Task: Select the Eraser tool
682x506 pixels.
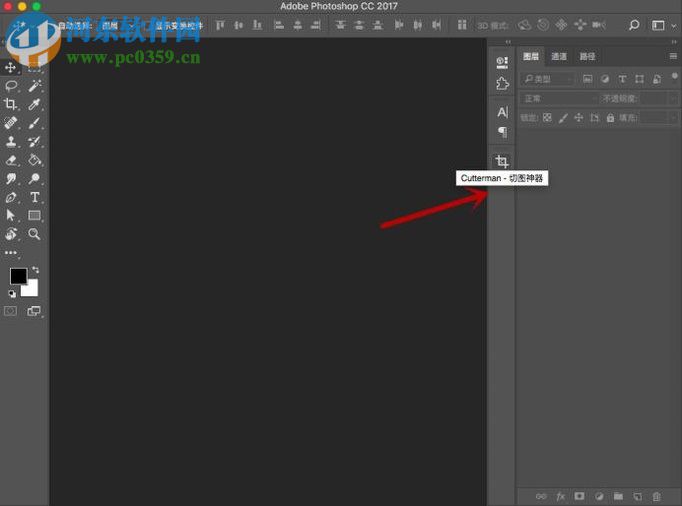Action: coord(11,160)
